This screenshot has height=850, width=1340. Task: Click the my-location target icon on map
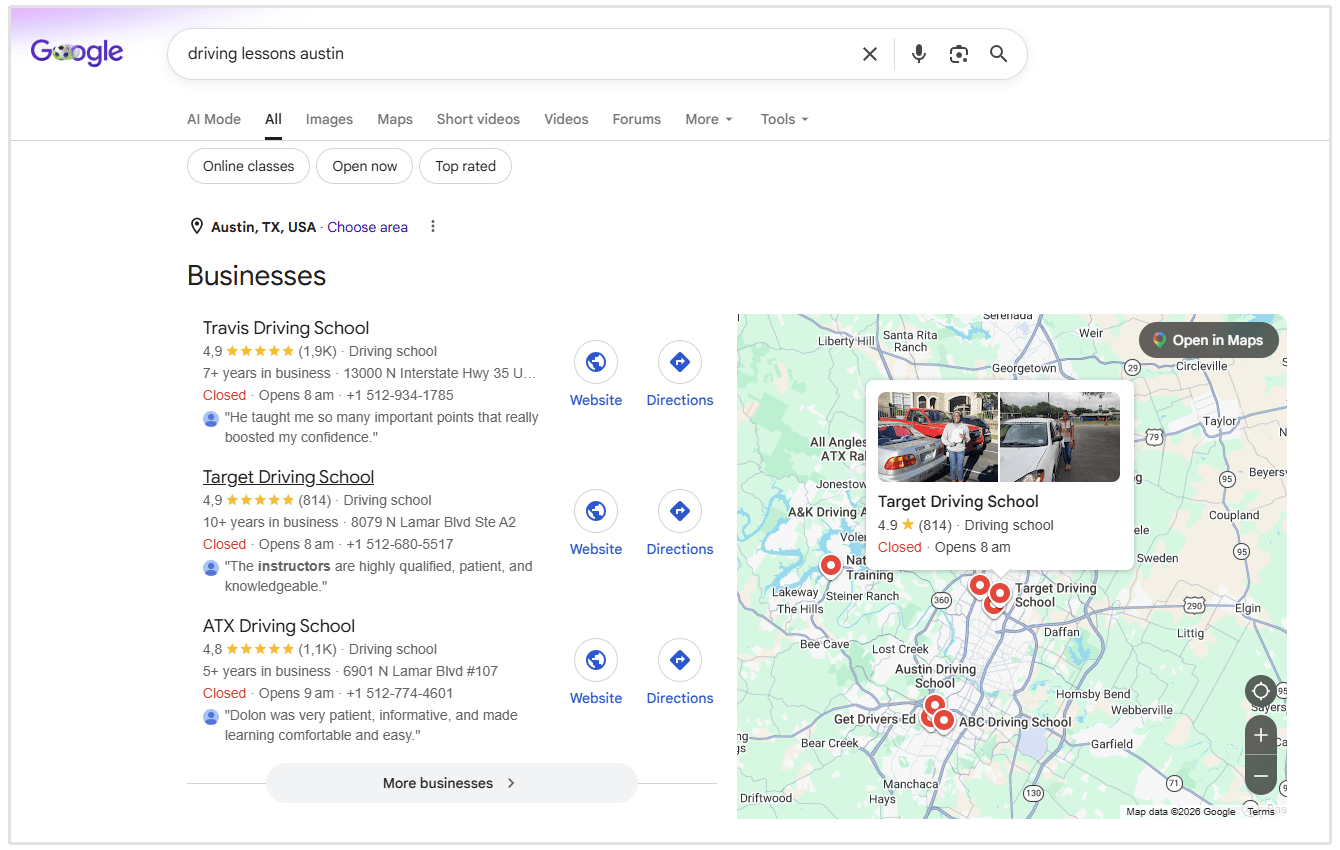pyautogui.click(x=1261, y=691)
